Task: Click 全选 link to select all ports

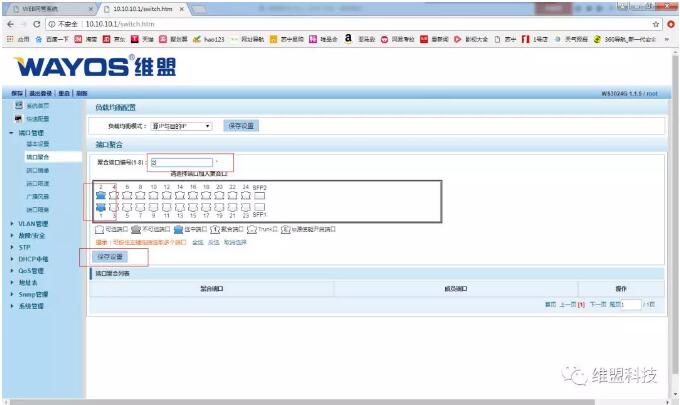Action: pos(198,242)
